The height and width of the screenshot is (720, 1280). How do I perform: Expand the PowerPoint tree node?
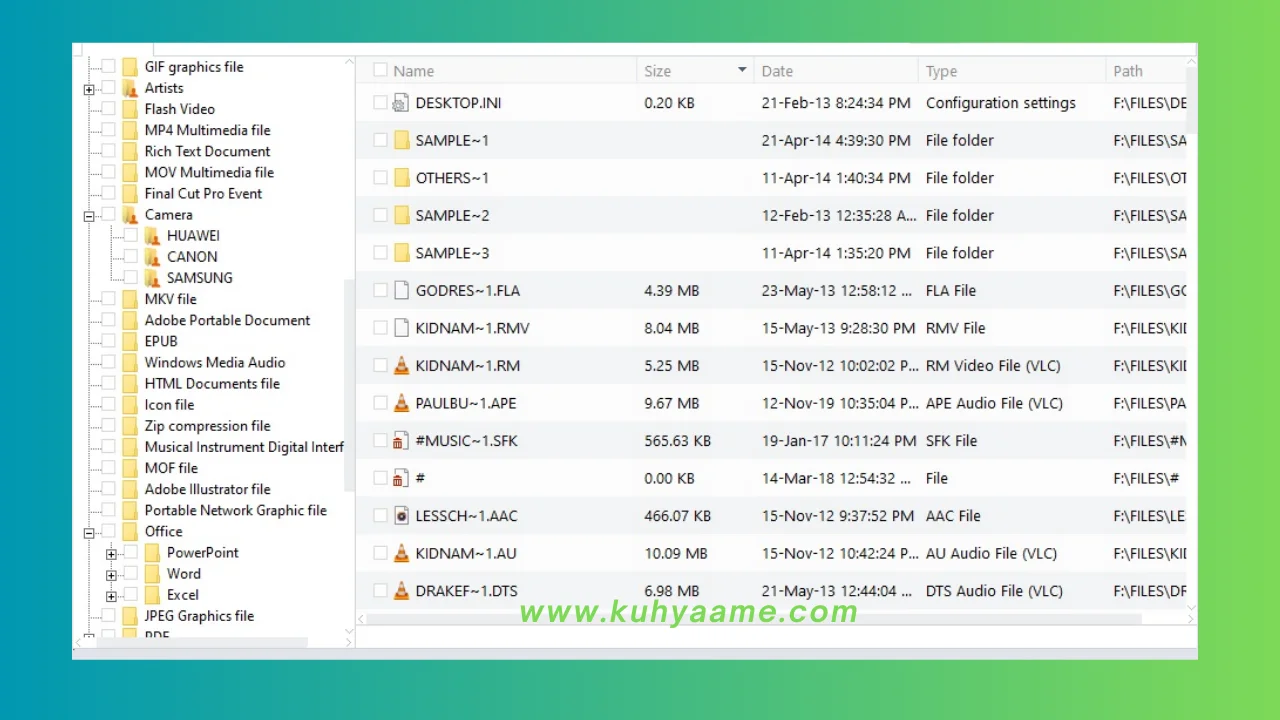pos(111,553)
